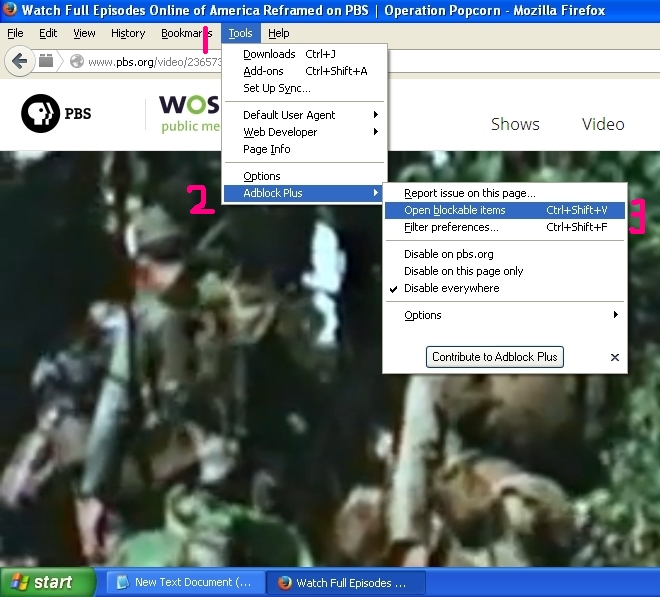The image size is (660, 597).
Task: Open the File menu
Action: pyautogui.click(x=15, y=33)
